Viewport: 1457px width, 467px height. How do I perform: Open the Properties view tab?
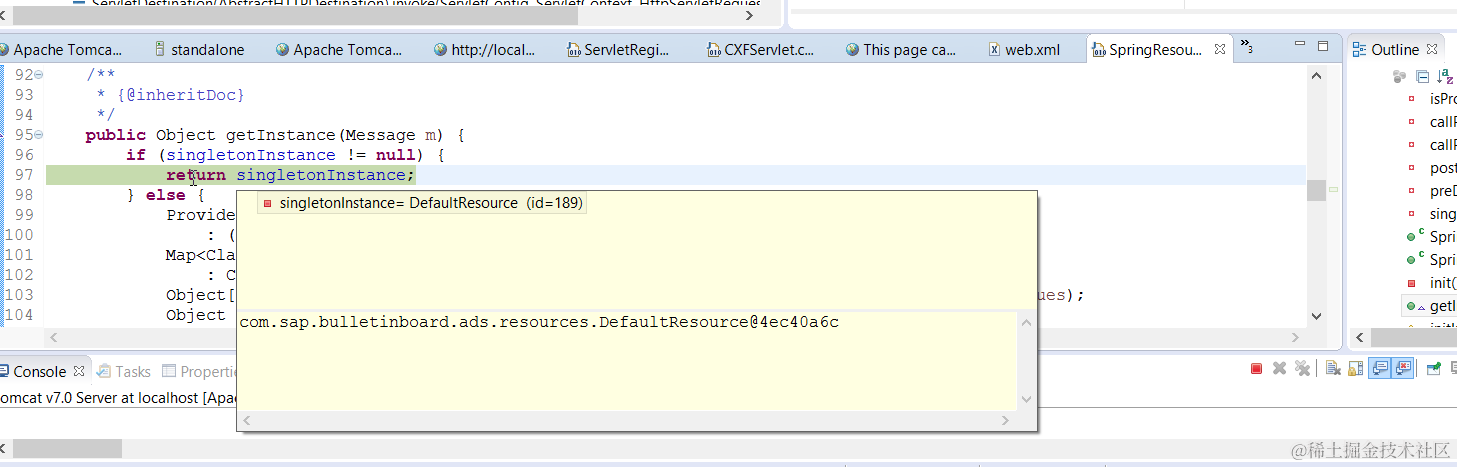[x=199, y=371]
